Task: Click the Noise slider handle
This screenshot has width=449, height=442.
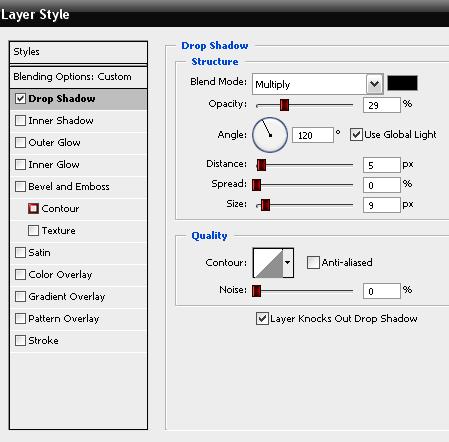Action: tap(256, 291)
